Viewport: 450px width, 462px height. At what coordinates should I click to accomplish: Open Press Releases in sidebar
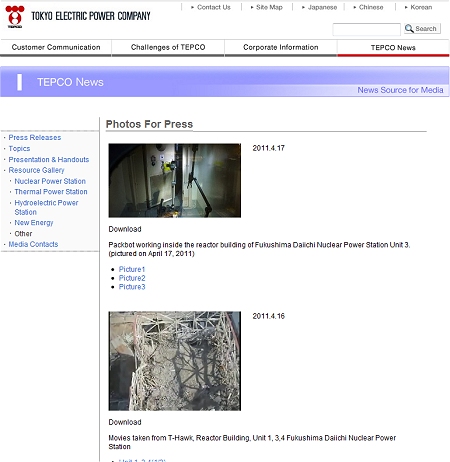click(x=35, y=137)
